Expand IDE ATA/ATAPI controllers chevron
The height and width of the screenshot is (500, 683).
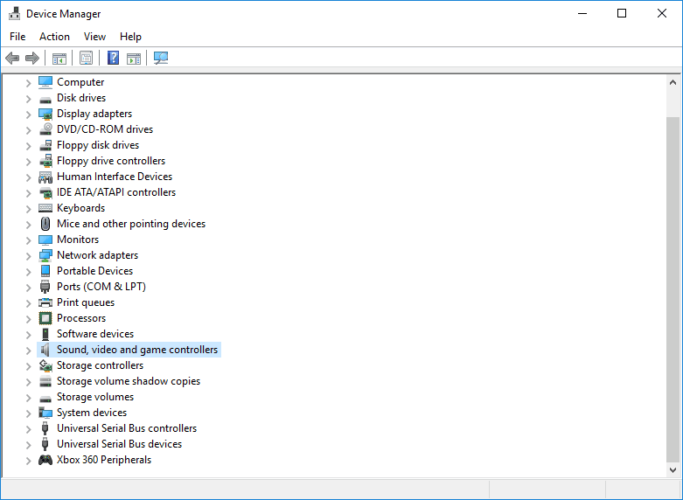28,193
